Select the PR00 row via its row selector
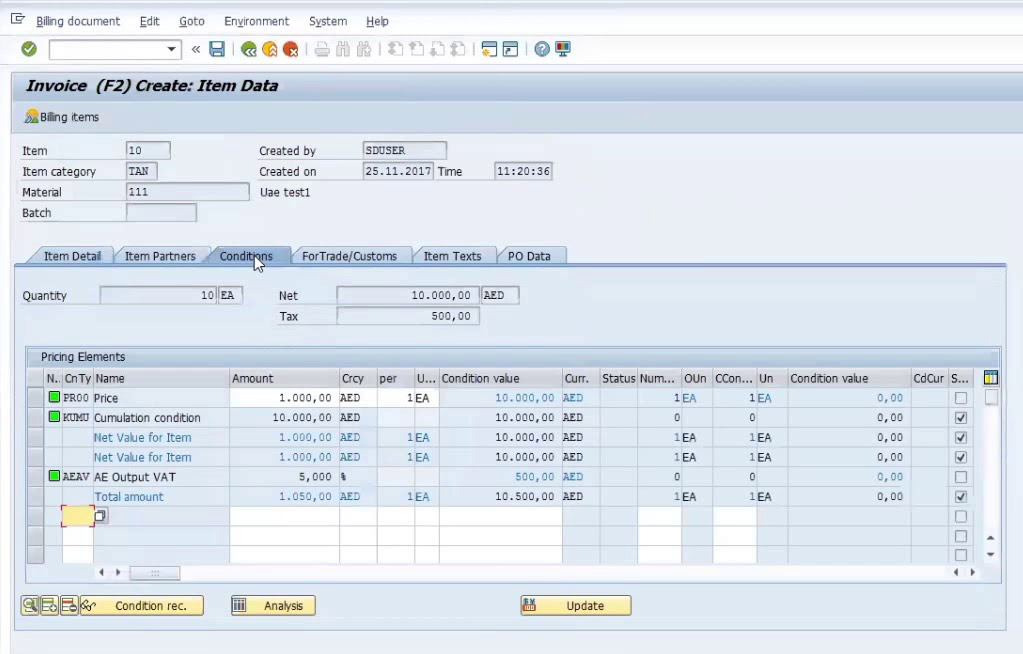Viewport: 1023px width, 654px height. click(35, 397)
